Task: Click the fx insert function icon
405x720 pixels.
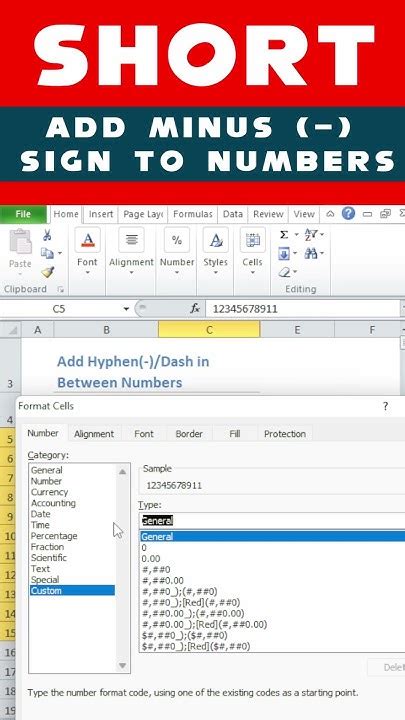Action: 195,309
